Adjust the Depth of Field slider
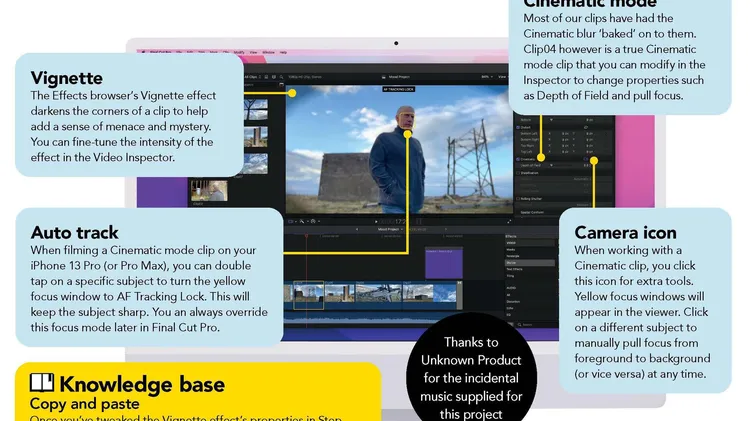Viewport: 750px width, 421px height. tap(563, 165)
